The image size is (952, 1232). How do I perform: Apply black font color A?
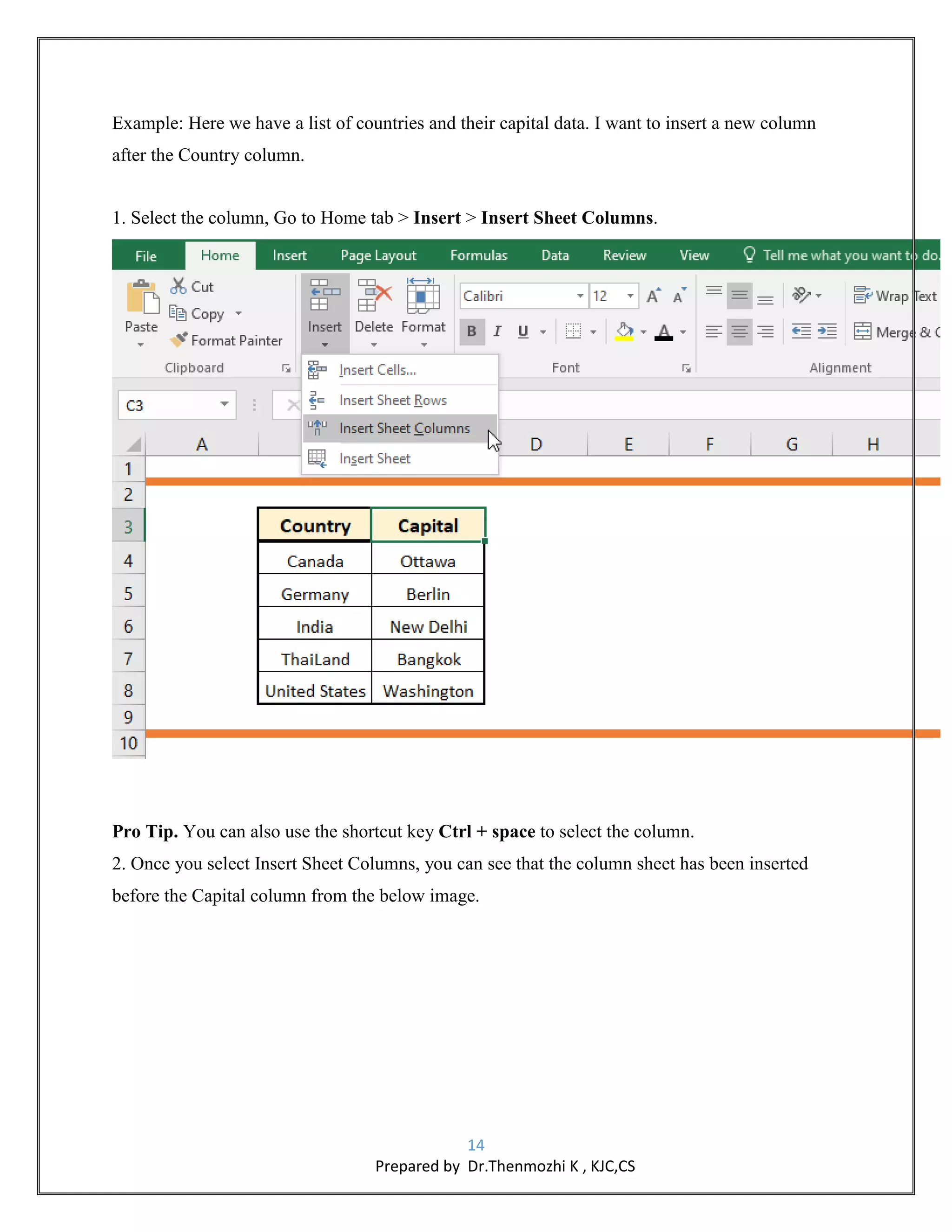[x=664, y=331]
